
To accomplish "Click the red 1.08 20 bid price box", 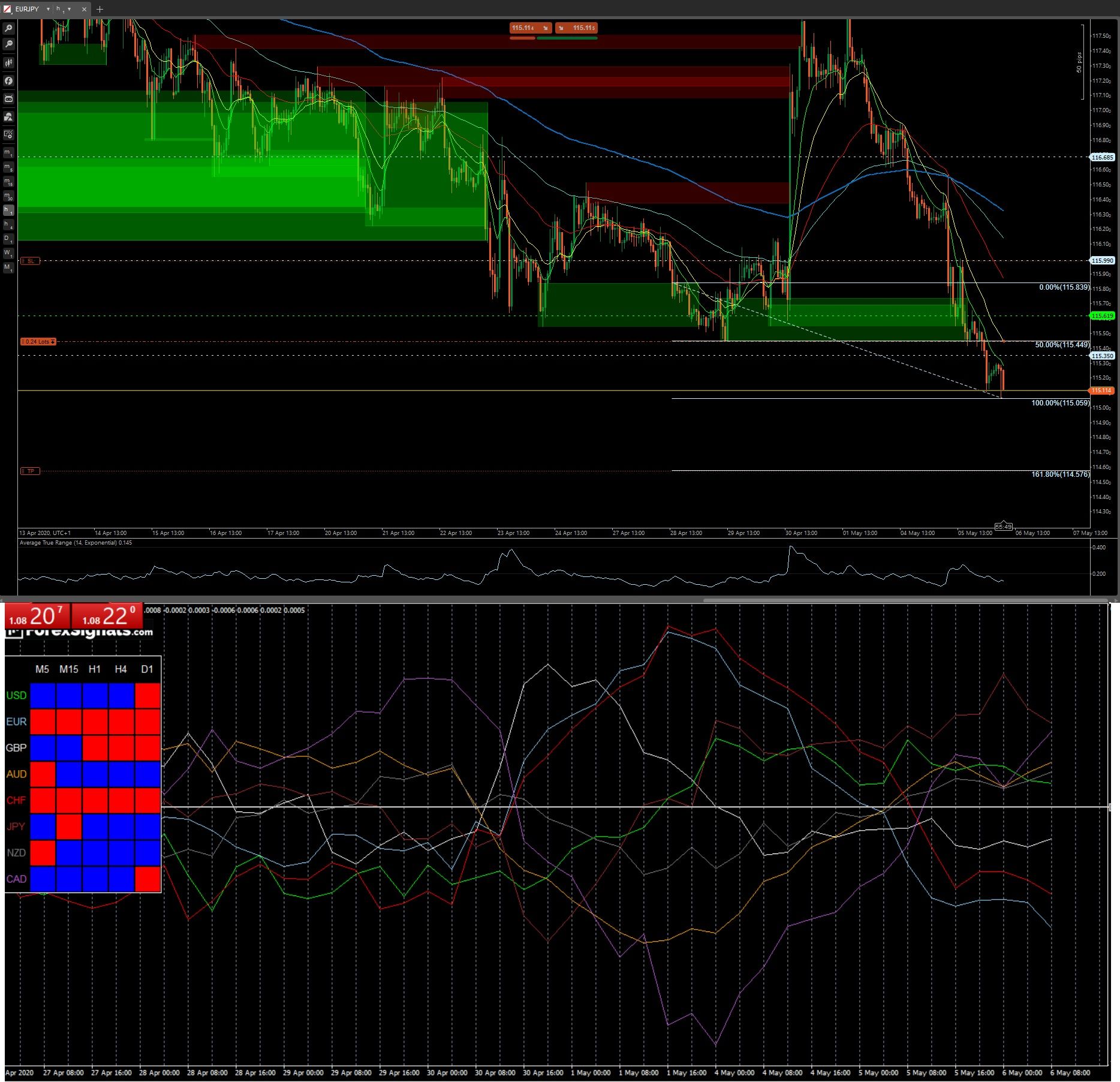I will [37, 616].
